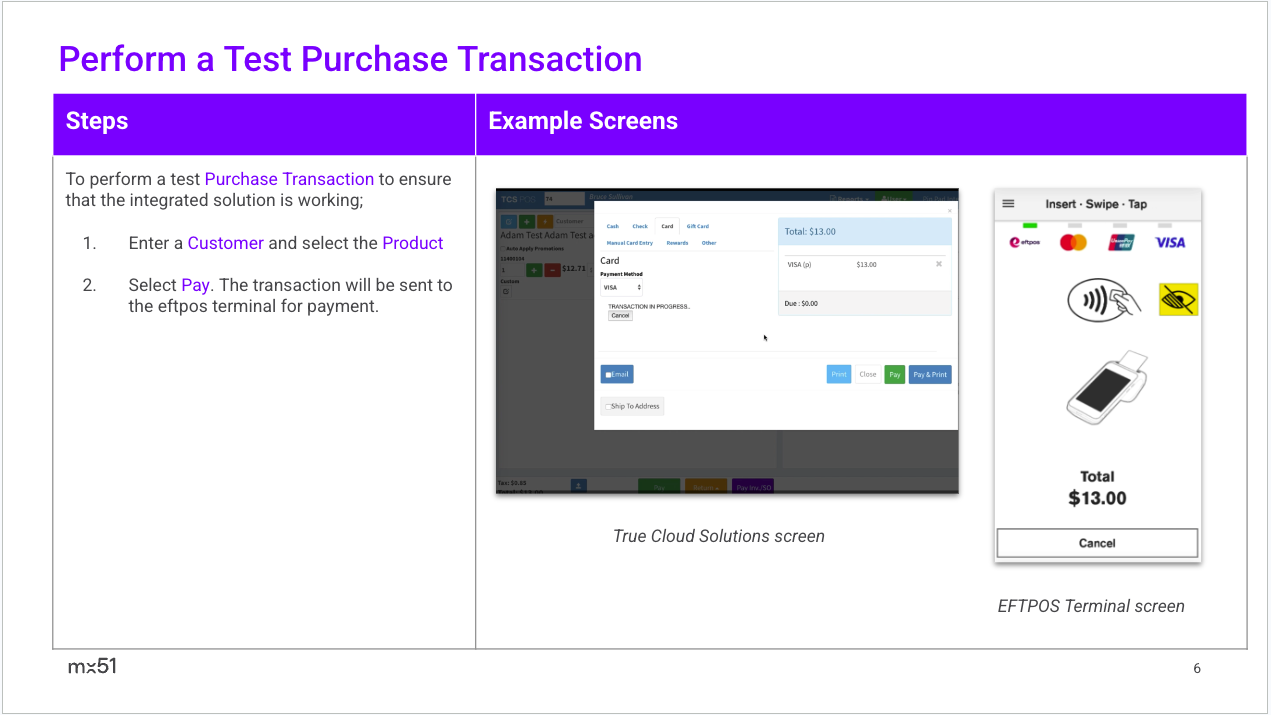Remove the VISA (p) payment line
Image resolution: width=1271 pixels, height=715 pixels.
(938, 264)
